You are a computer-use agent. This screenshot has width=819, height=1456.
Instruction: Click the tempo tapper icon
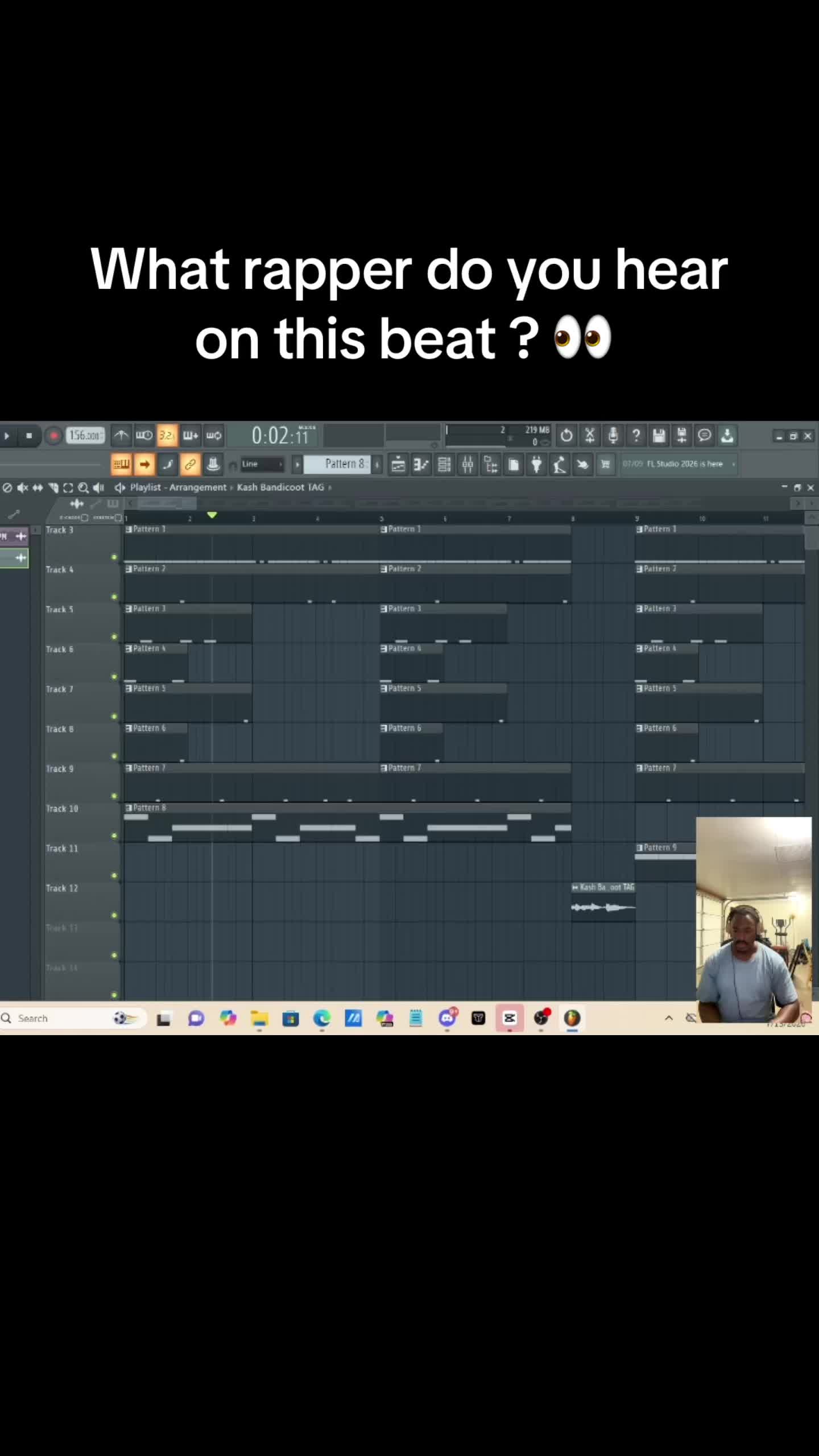coord(560,465)
